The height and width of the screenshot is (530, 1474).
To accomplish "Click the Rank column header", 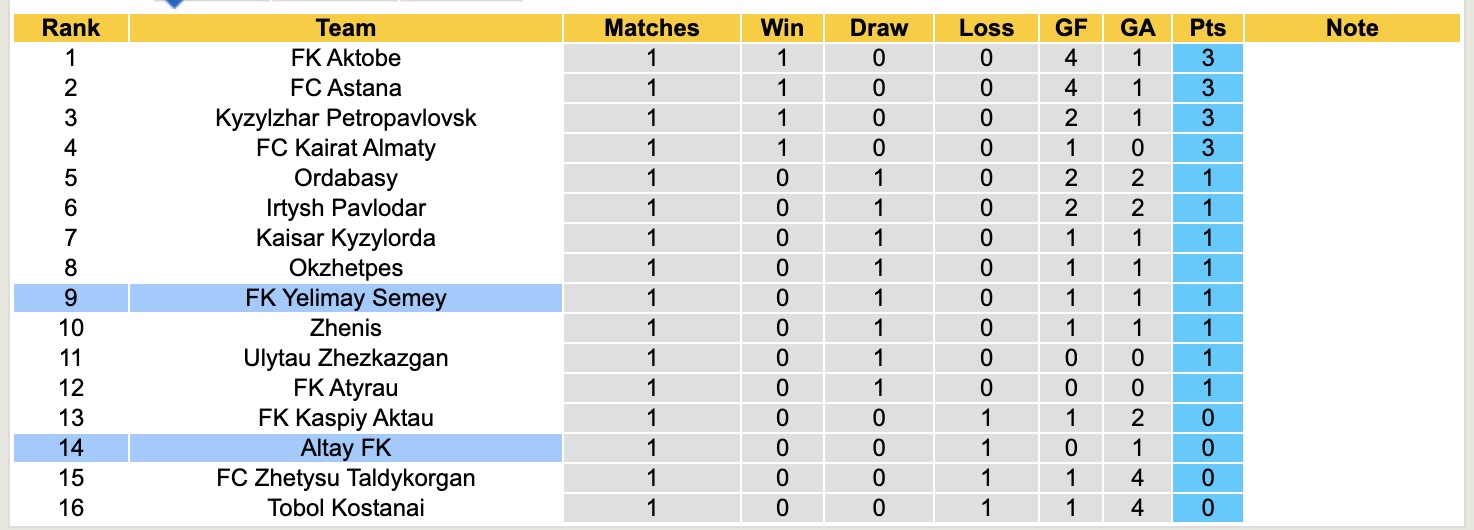I will tap(70, 28).
